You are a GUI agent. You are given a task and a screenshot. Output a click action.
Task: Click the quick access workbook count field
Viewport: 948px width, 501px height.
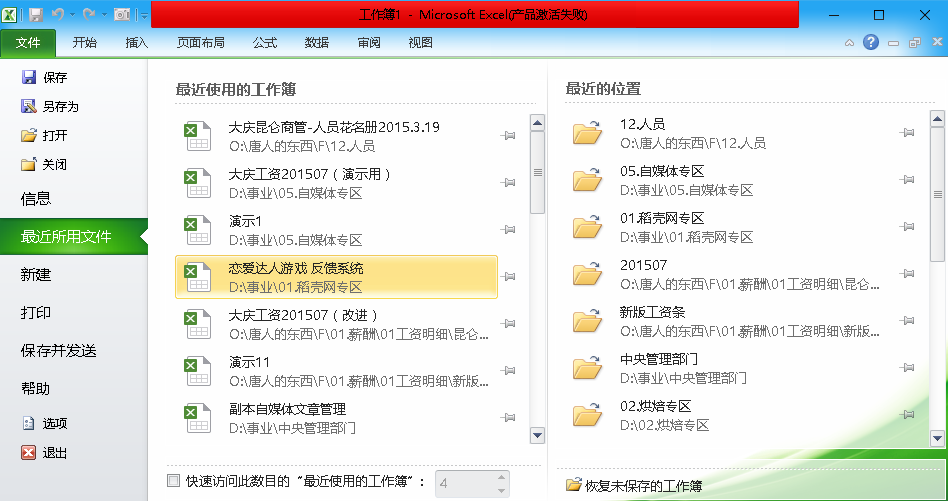pyautogui.click(x=464, y=483)
